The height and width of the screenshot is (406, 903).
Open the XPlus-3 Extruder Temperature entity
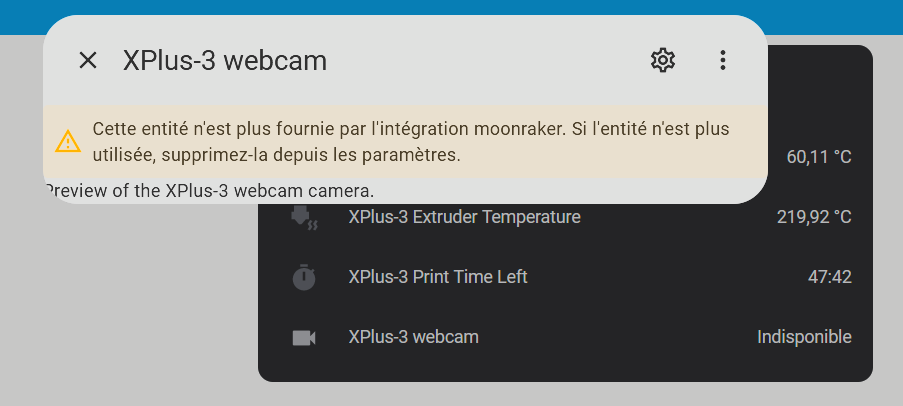click(x=464, y=217)
